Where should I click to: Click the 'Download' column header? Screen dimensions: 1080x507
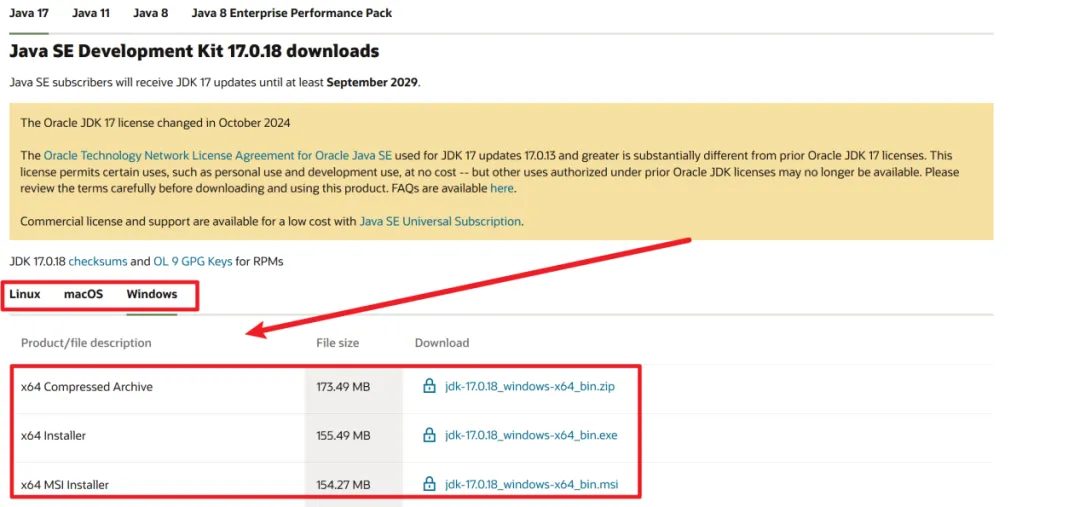442,343
